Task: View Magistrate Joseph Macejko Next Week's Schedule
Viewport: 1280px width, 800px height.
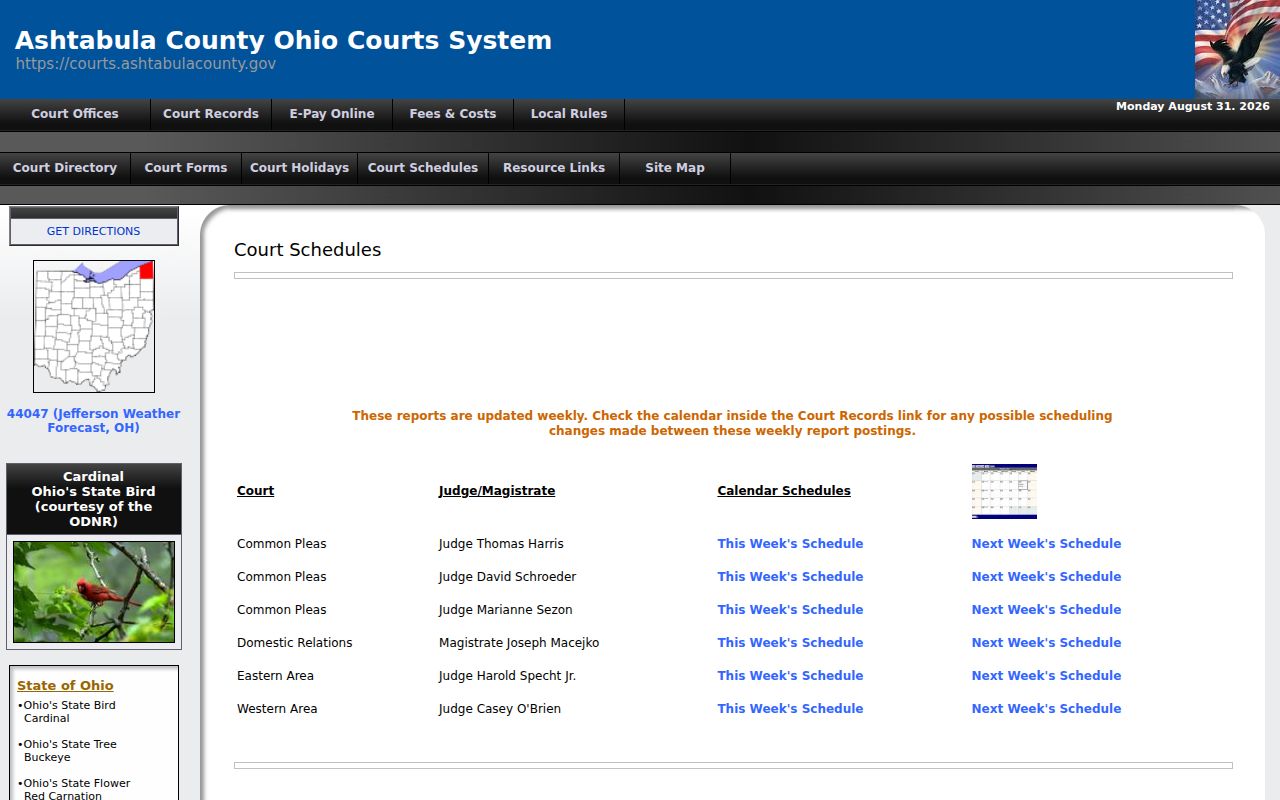Action: (1046, 643)
